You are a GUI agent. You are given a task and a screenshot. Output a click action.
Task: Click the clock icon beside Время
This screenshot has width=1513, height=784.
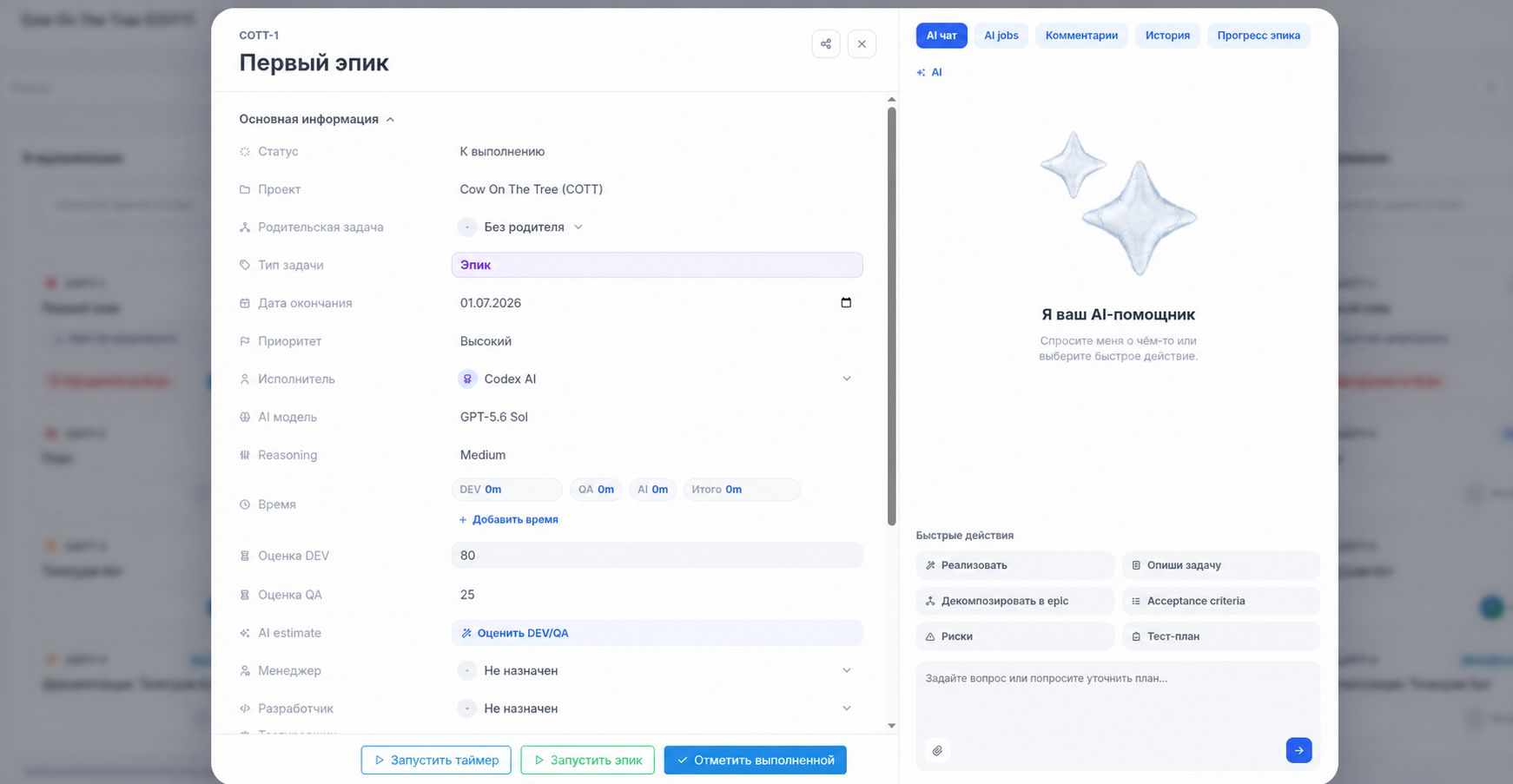click(x=245, y=504)
